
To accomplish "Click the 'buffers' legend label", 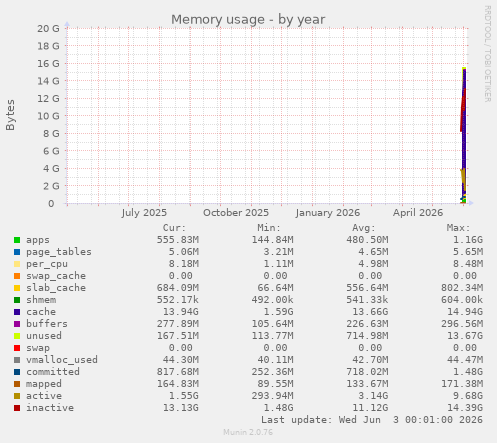I will coord(47,324).
